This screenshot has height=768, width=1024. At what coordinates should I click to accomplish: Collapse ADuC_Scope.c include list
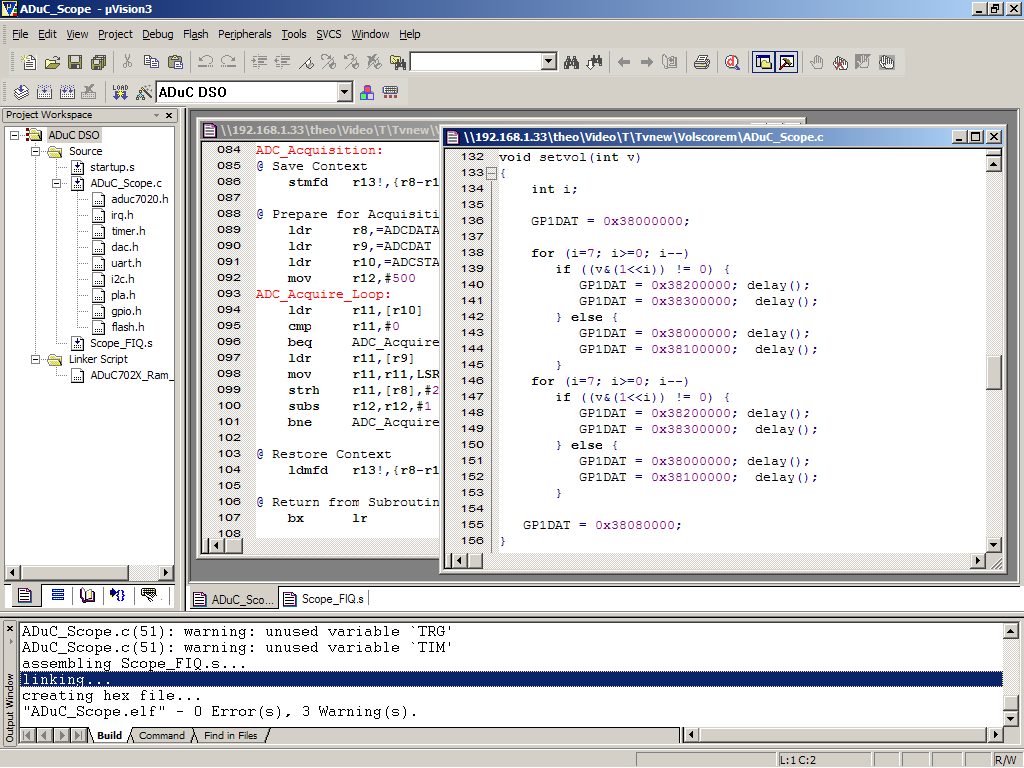coord(57,184)
